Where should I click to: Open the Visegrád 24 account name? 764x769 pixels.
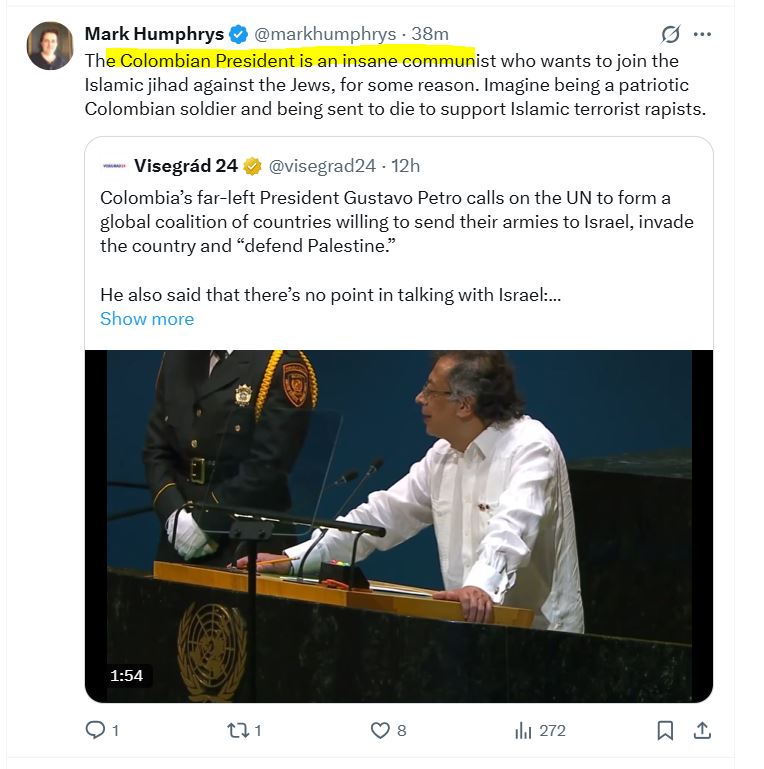(x=186, y=165)
